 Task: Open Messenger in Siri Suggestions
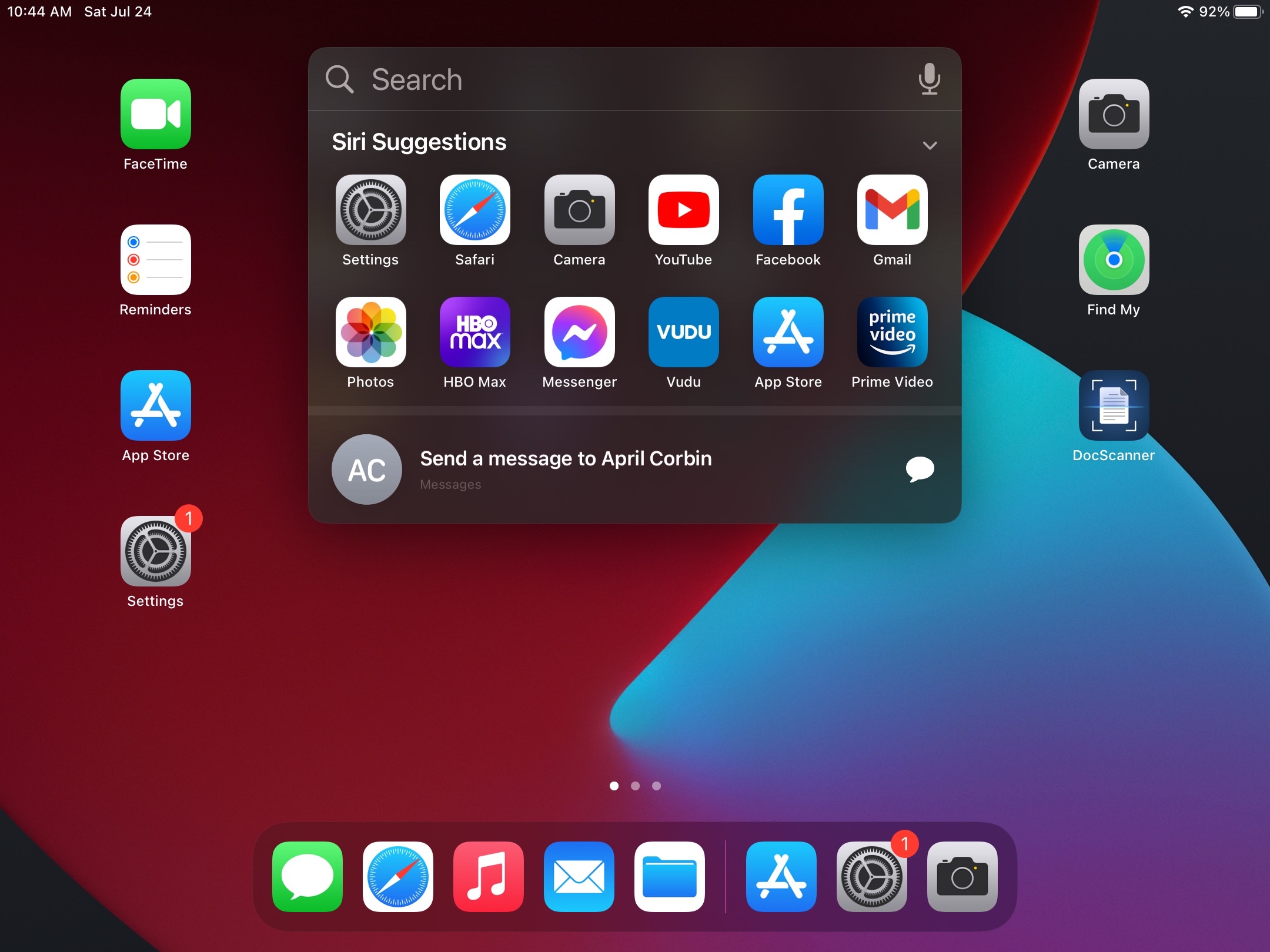click(579, 333)
